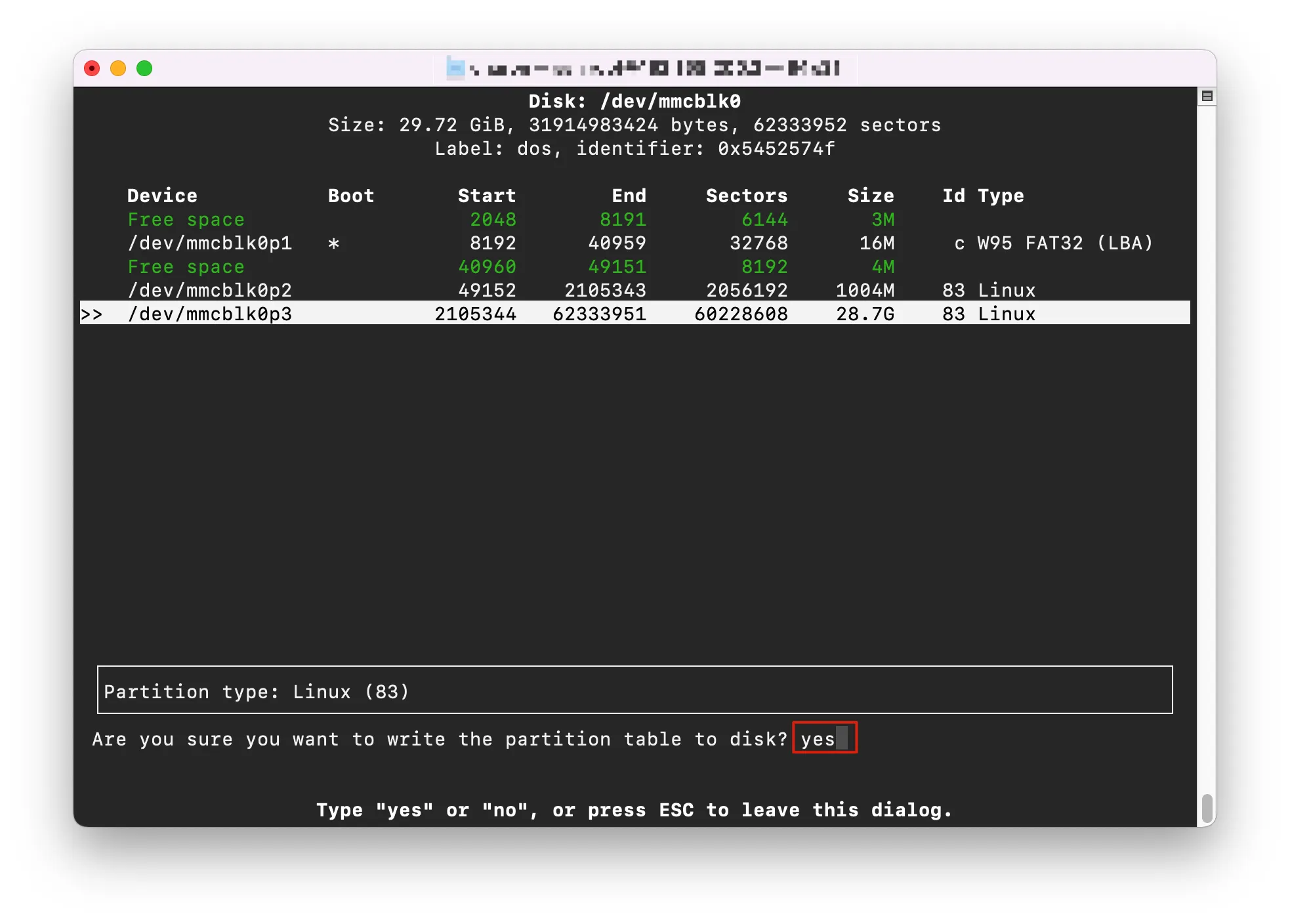Click the vertical scrollbar thumb
Viewport: 1290px width, 924px height.
pyautogui.click(x=1207, y=808)
